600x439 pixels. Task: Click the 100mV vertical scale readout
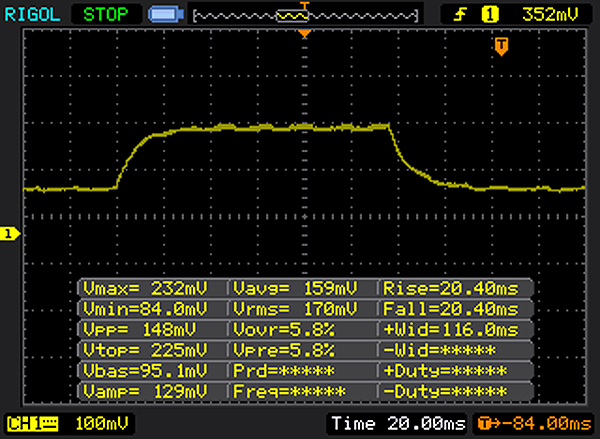click(102, 424)
